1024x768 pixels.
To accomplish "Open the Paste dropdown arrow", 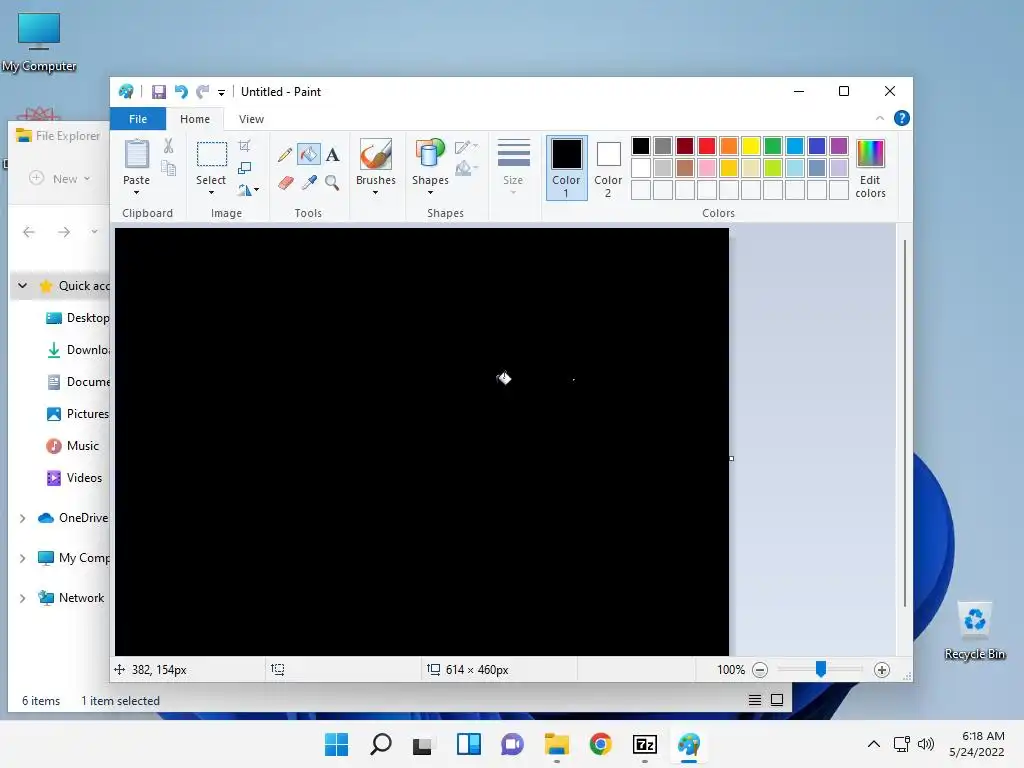I will tap(136, 193).
